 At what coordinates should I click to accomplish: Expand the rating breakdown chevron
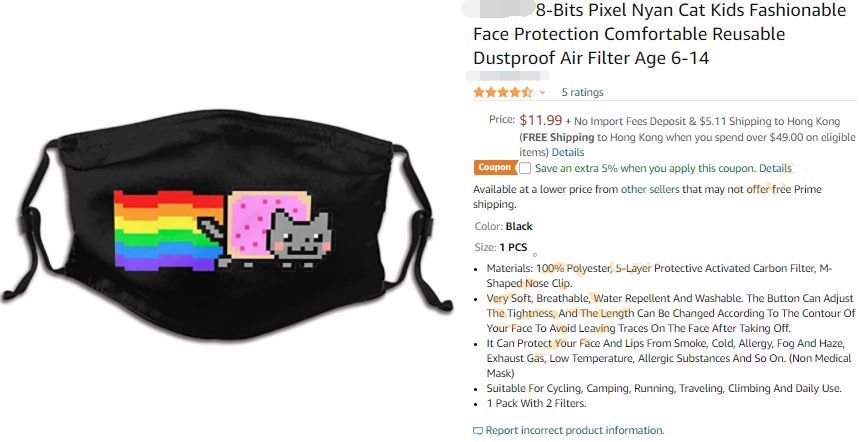[x=542, y=92]
